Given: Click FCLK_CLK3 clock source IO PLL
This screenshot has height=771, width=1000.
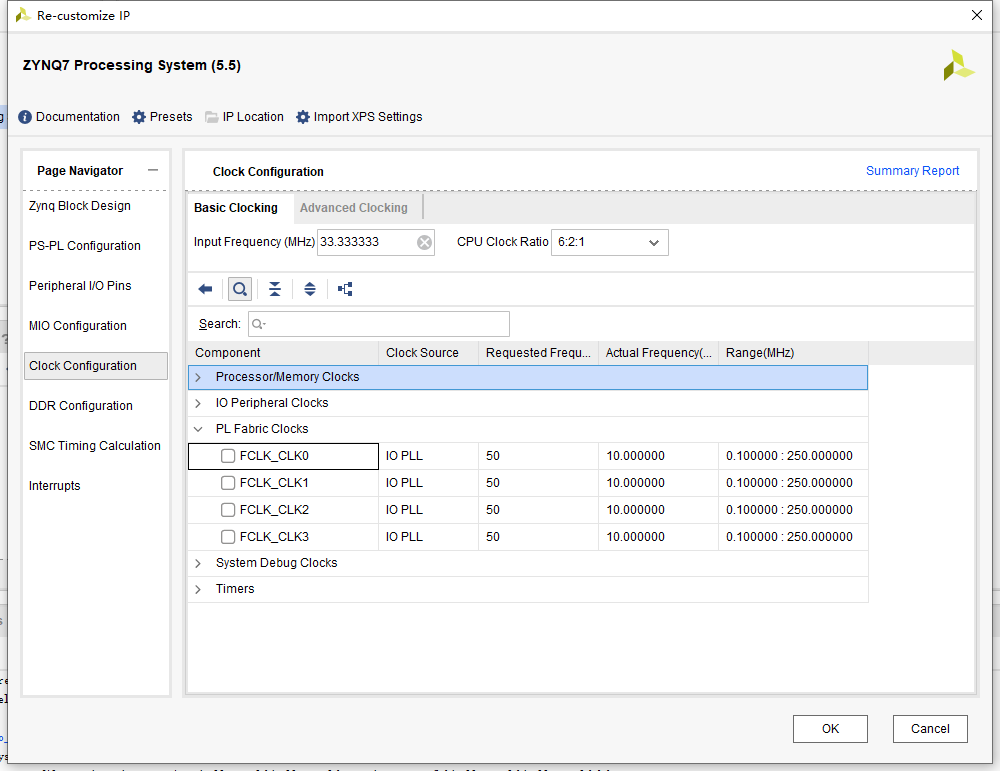Looking at the screenshot, I should point(429,536).
